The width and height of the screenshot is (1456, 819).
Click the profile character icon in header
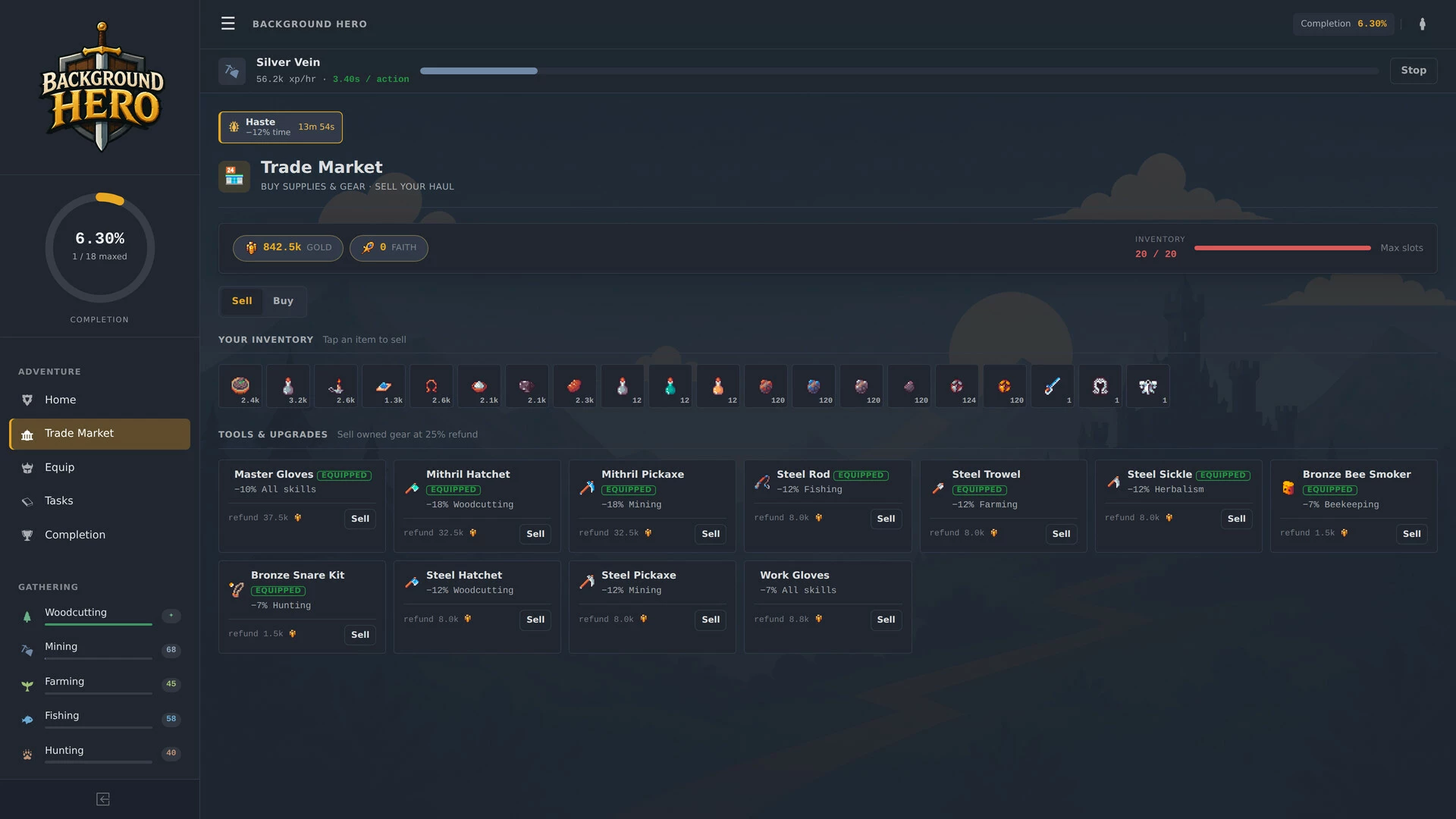coord(1423,24)
